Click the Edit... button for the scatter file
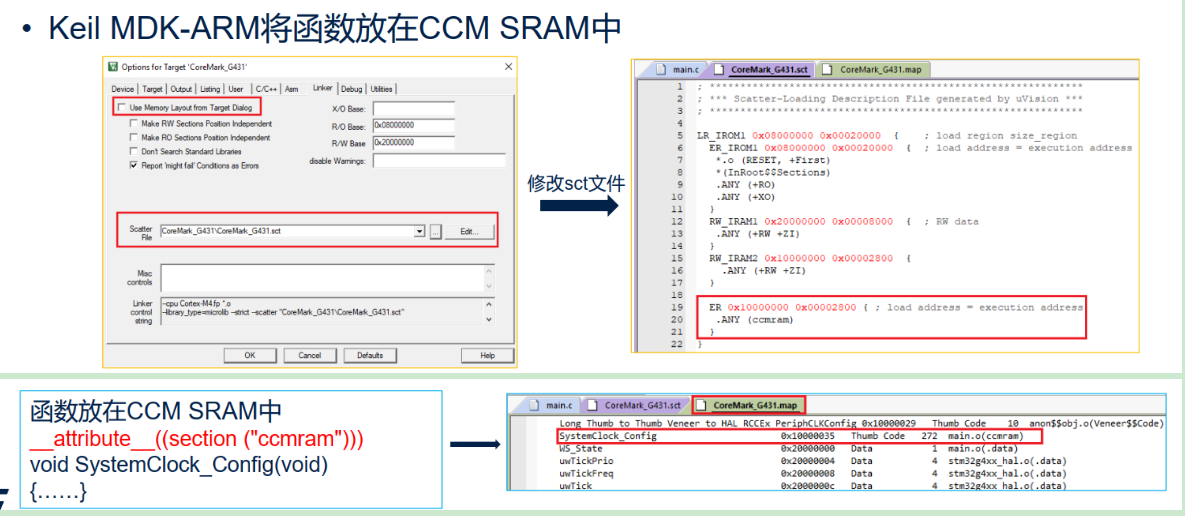This screenshot has width=1185, height=516. (x=471, y=232)
